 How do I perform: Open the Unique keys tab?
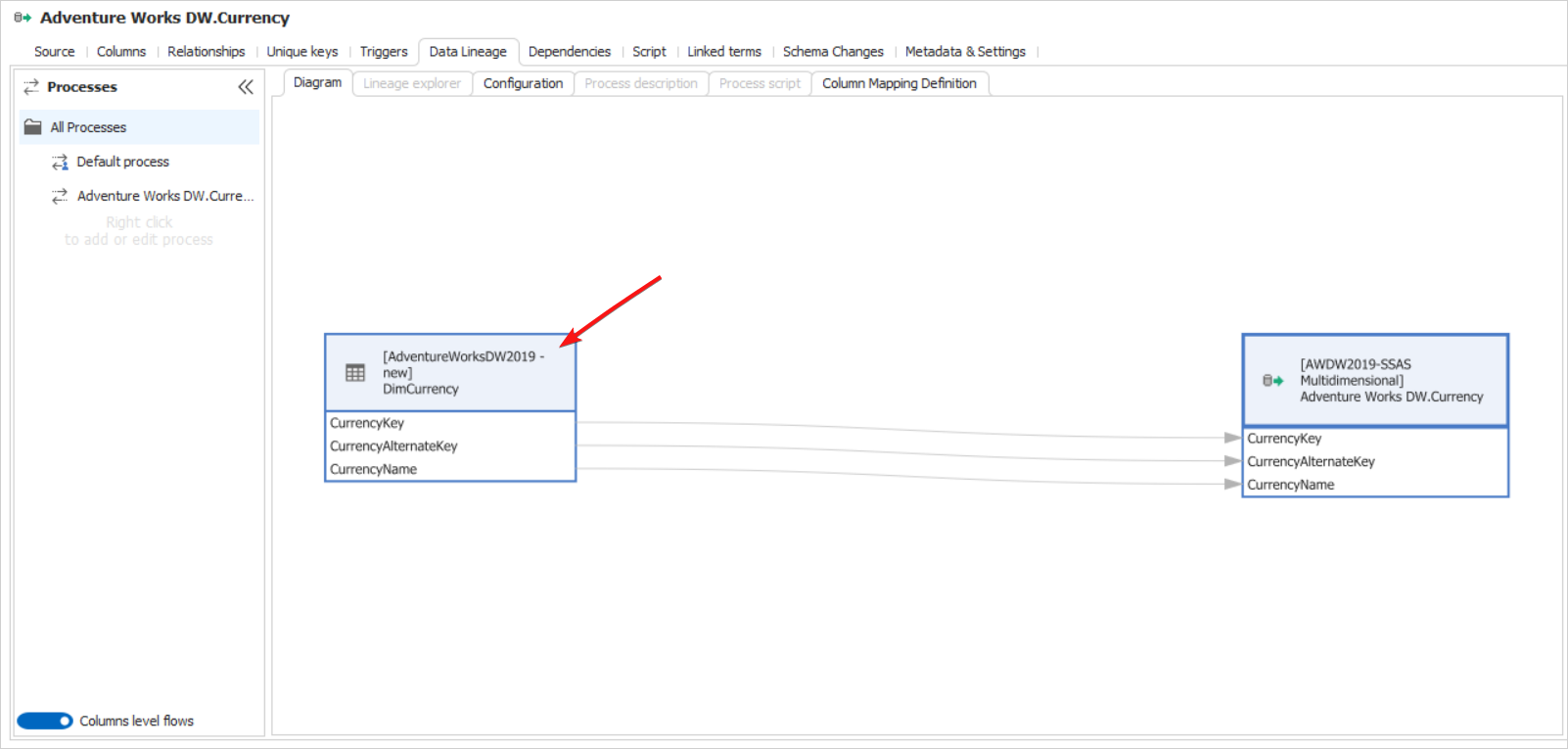[302, 51]
